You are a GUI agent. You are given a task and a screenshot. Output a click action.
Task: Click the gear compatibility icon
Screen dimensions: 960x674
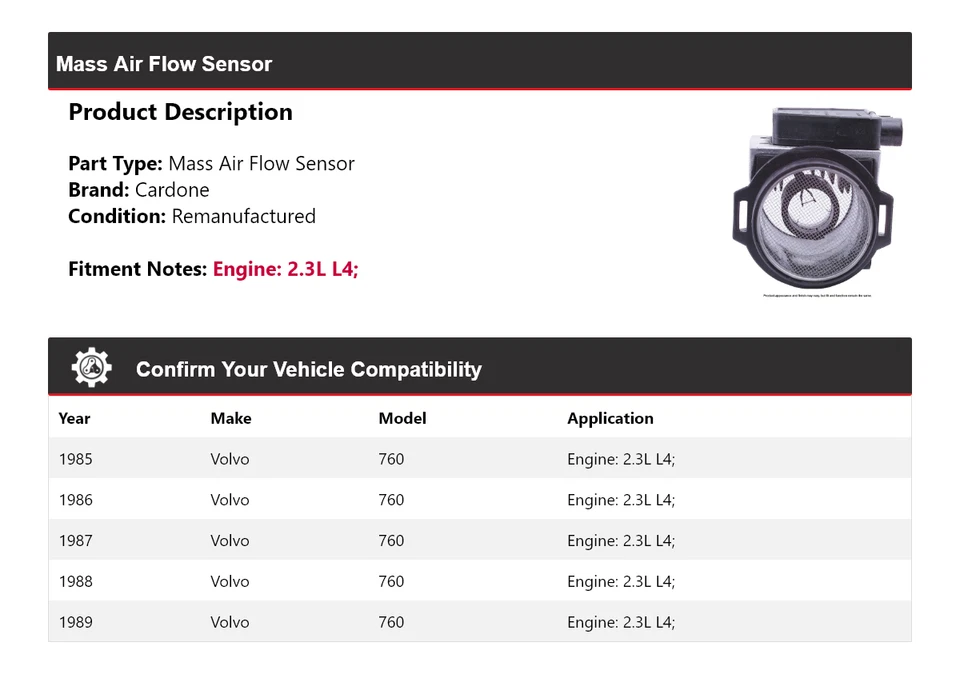[x=91, y=367]
